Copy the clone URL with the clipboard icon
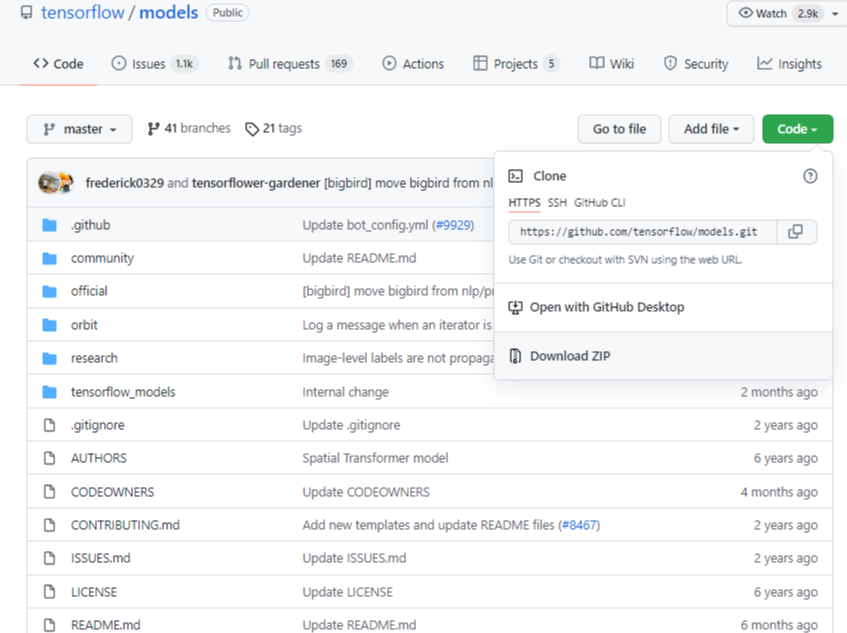Image resolution: width=847 pixels, height=633 pixels. (795, 232)
